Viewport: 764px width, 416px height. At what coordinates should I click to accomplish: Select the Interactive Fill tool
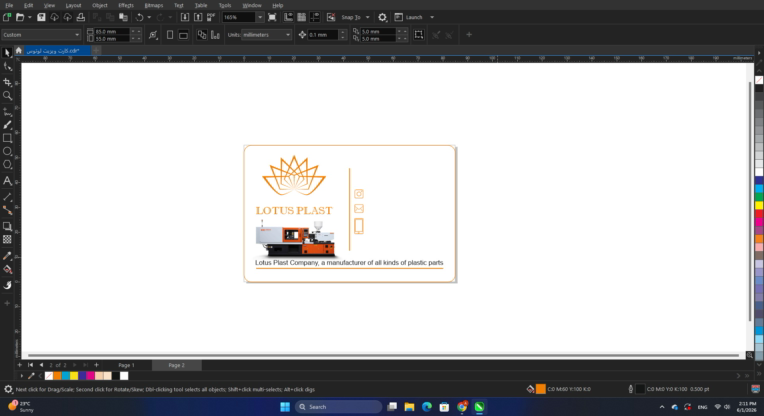pyautogui.click(x=7, y=269)
